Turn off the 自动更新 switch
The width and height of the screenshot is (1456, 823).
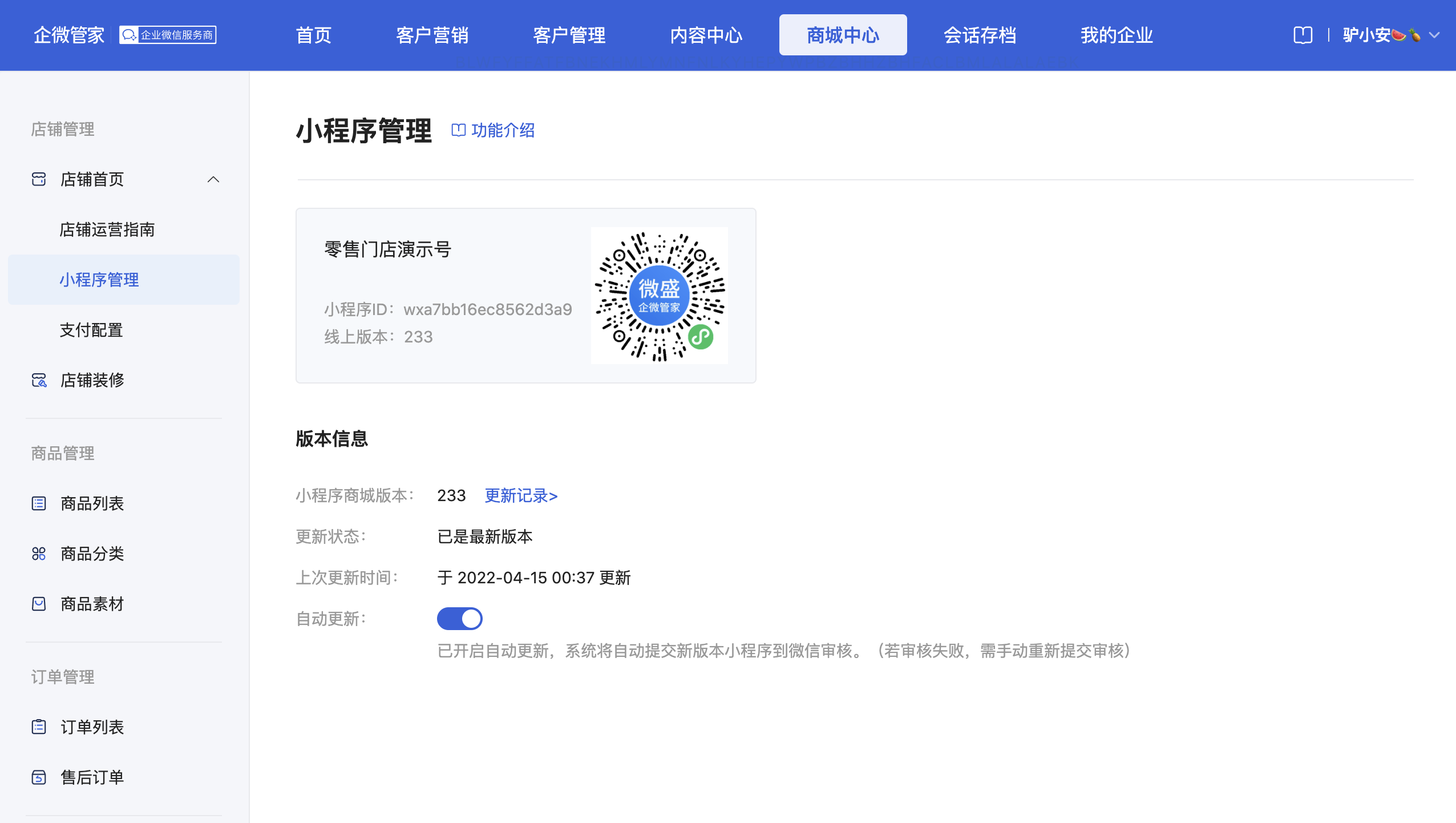pos(460,619)
